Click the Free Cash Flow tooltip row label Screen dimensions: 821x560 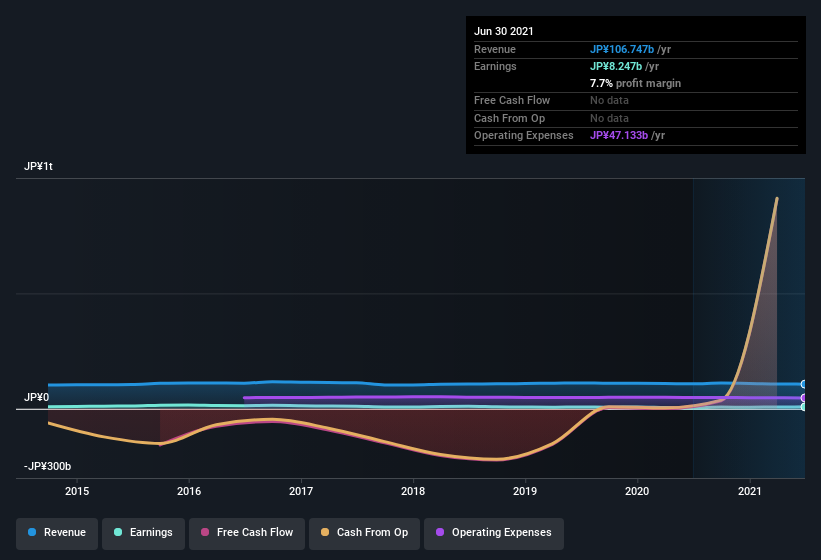(x=512, y=100)
